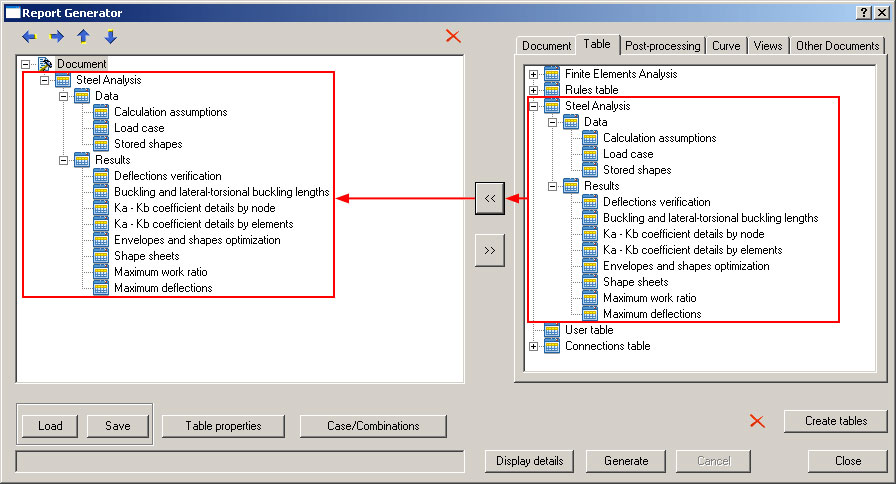This screenshot has height=484, width=896.
Task: Click the red X delete icon above document tree
Action: coord(453,36)
